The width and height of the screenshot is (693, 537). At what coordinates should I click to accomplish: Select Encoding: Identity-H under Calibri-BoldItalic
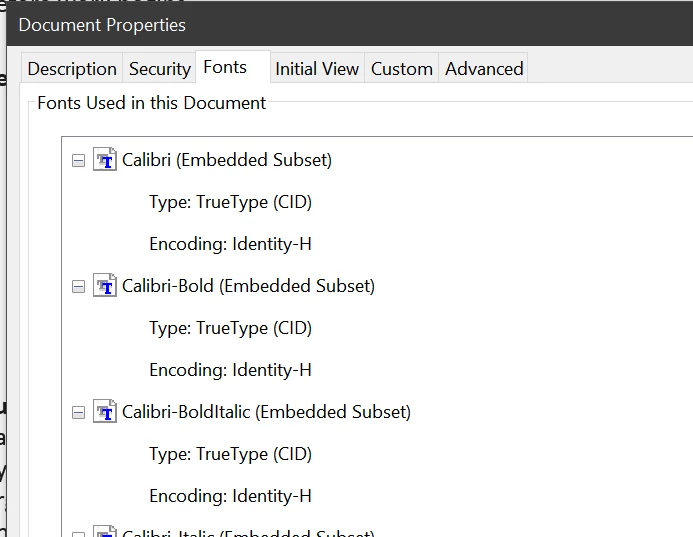pyautogui.click(x=231, y=496)
